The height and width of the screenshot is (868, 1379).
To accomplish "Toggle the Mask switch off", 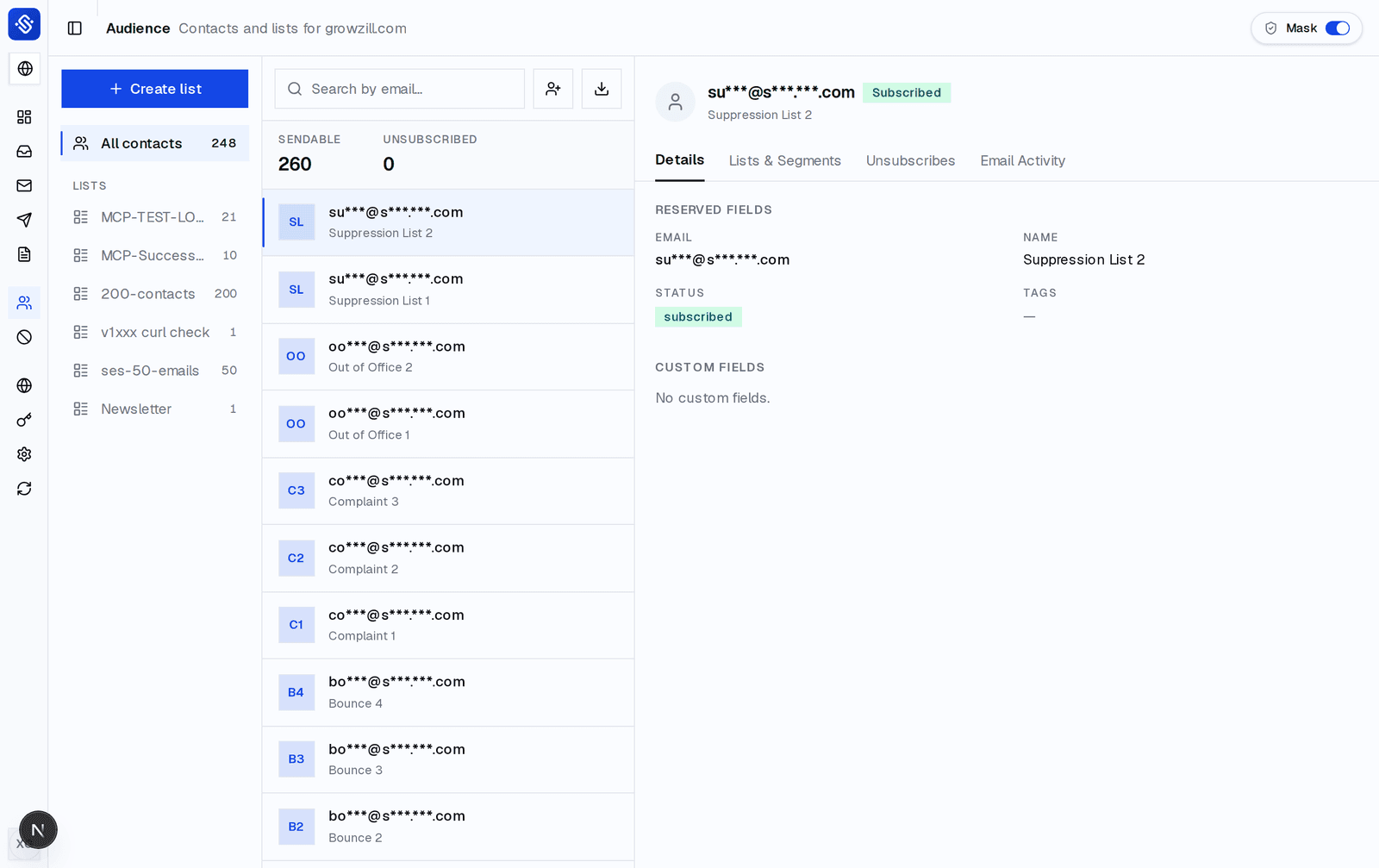I will coord(1338,28).
